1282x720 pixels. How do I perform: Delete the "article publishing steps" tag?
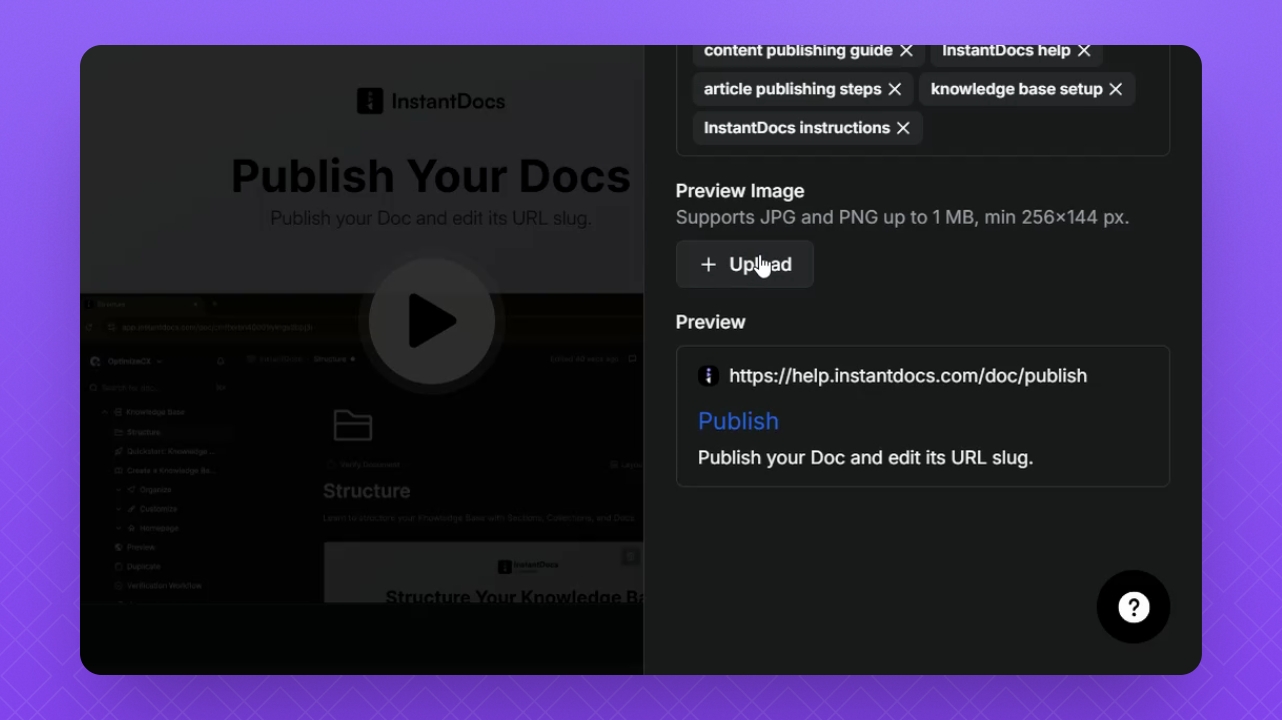[x=895, y=89]
